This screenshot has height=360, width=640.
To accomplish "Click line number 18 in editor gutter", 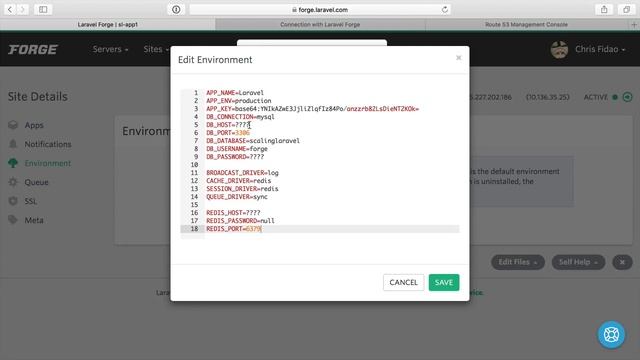I will point(194,229).
